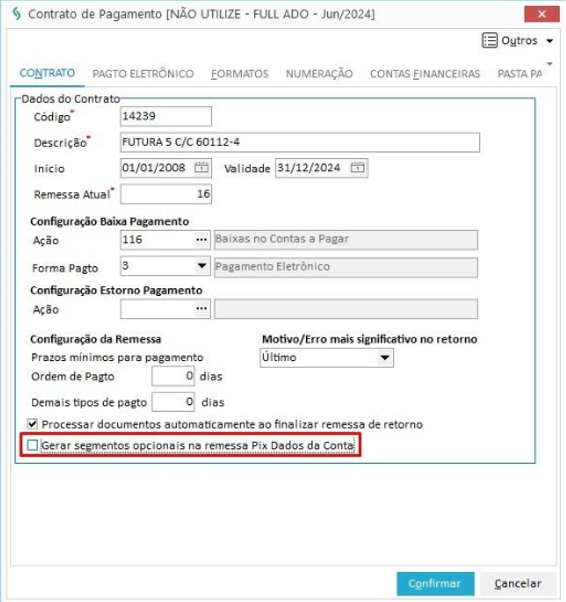Open the Motivo/Erro Último dropdown
This screenshot has width=566, height=602.
(384, 358)
